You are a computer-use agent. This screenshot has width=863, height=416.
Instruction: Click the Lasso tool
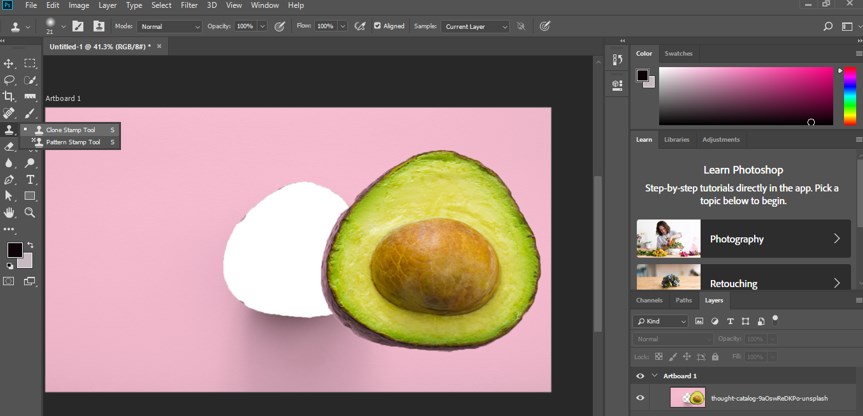[x=9, y=79]
